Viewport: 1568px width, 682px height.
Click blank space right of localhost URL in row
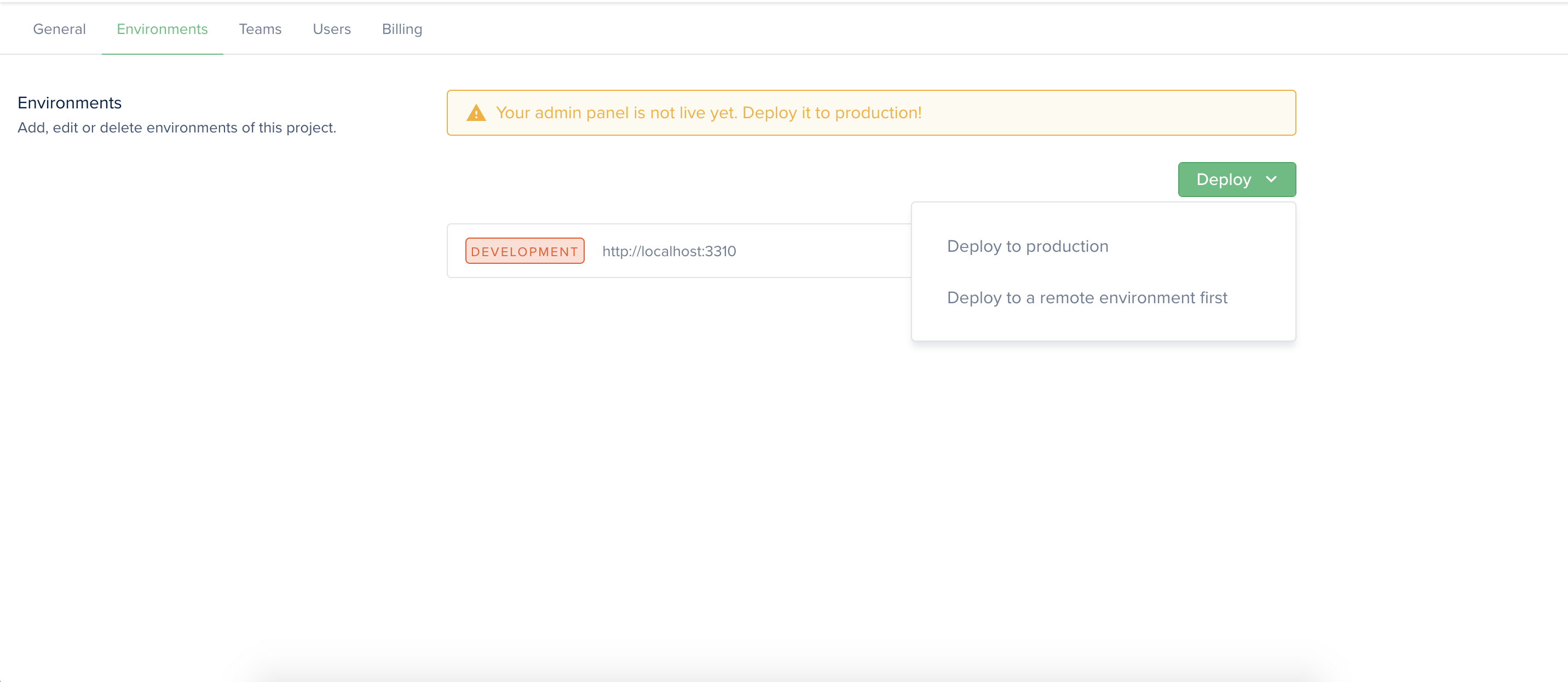(828, 251)
